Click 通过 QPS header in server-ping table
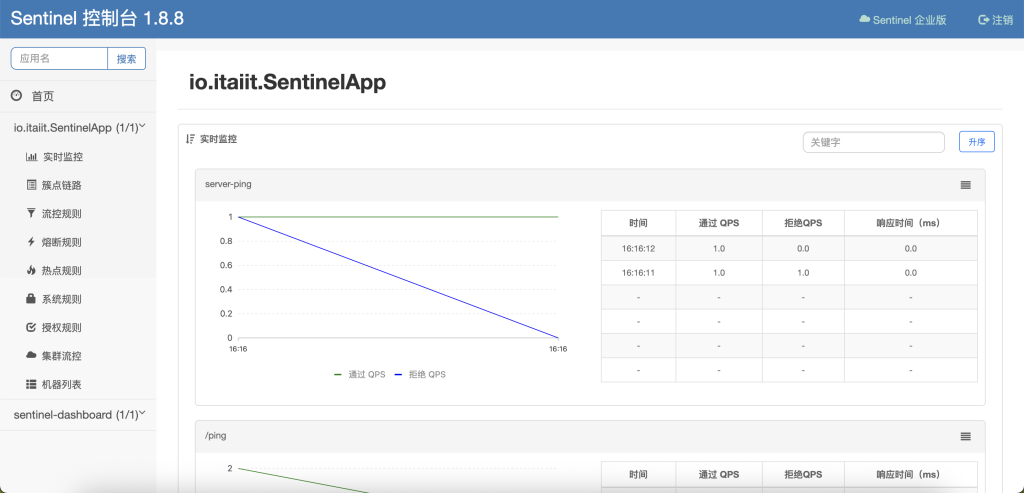 (x=718, y=223)
